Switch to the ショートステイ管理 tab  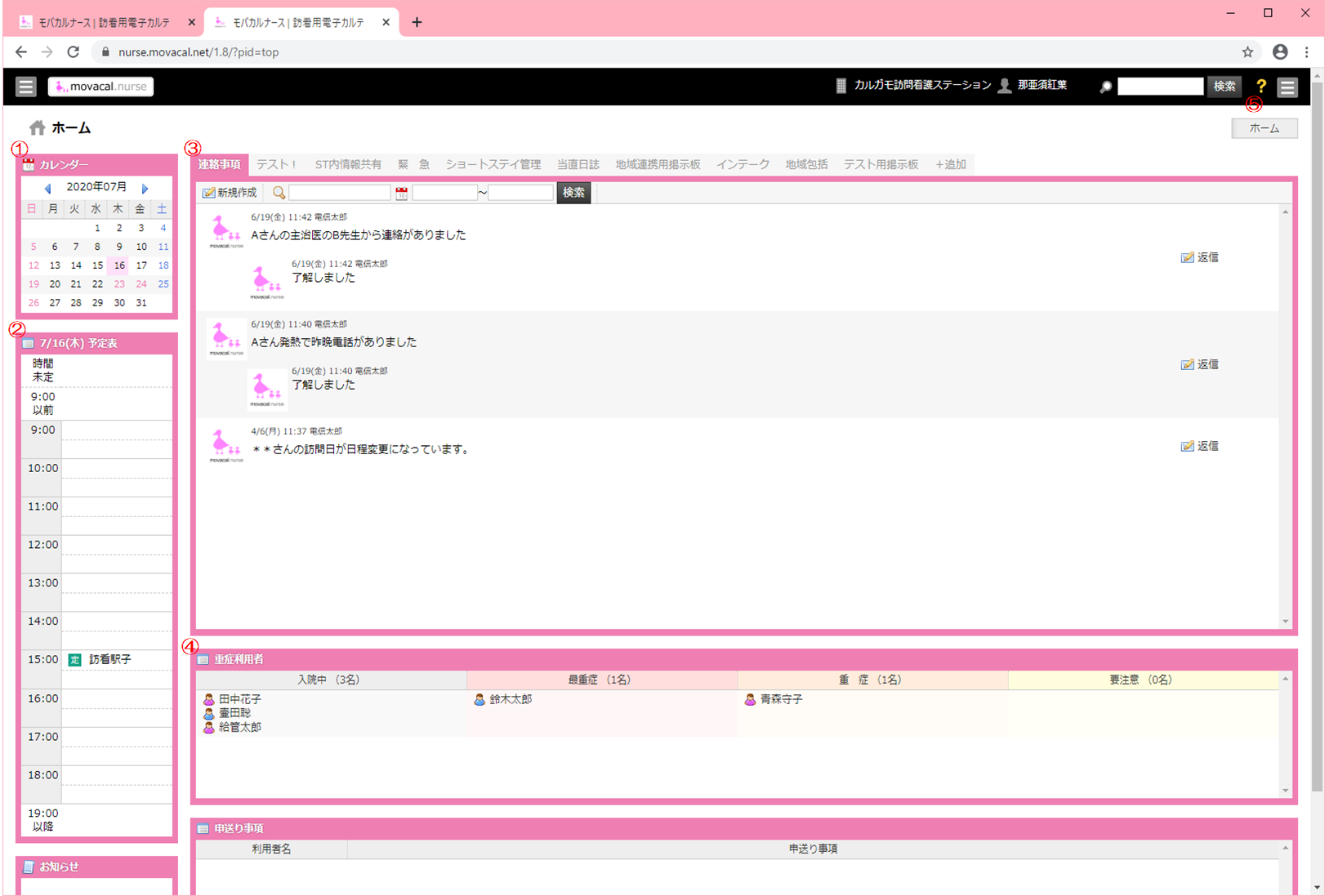[493, 164]
